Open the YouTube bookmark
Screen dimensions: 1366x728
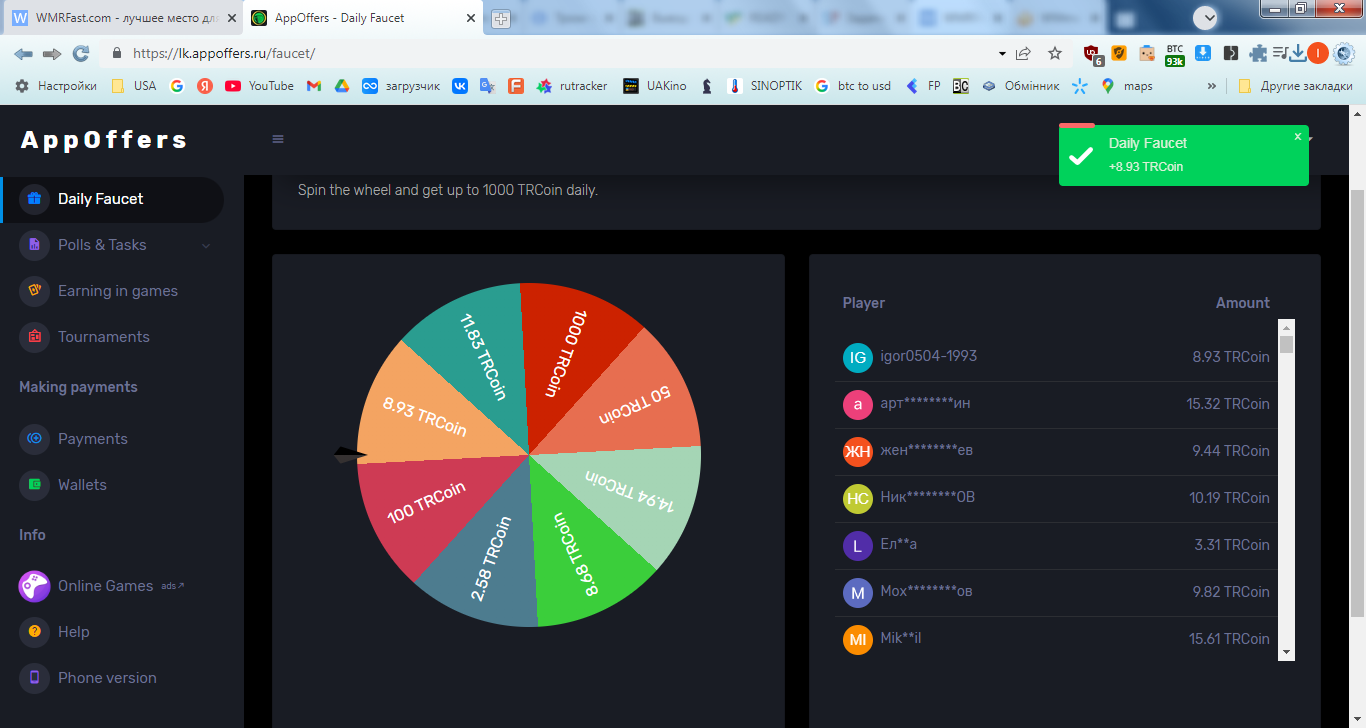click(x=260, y=86)
